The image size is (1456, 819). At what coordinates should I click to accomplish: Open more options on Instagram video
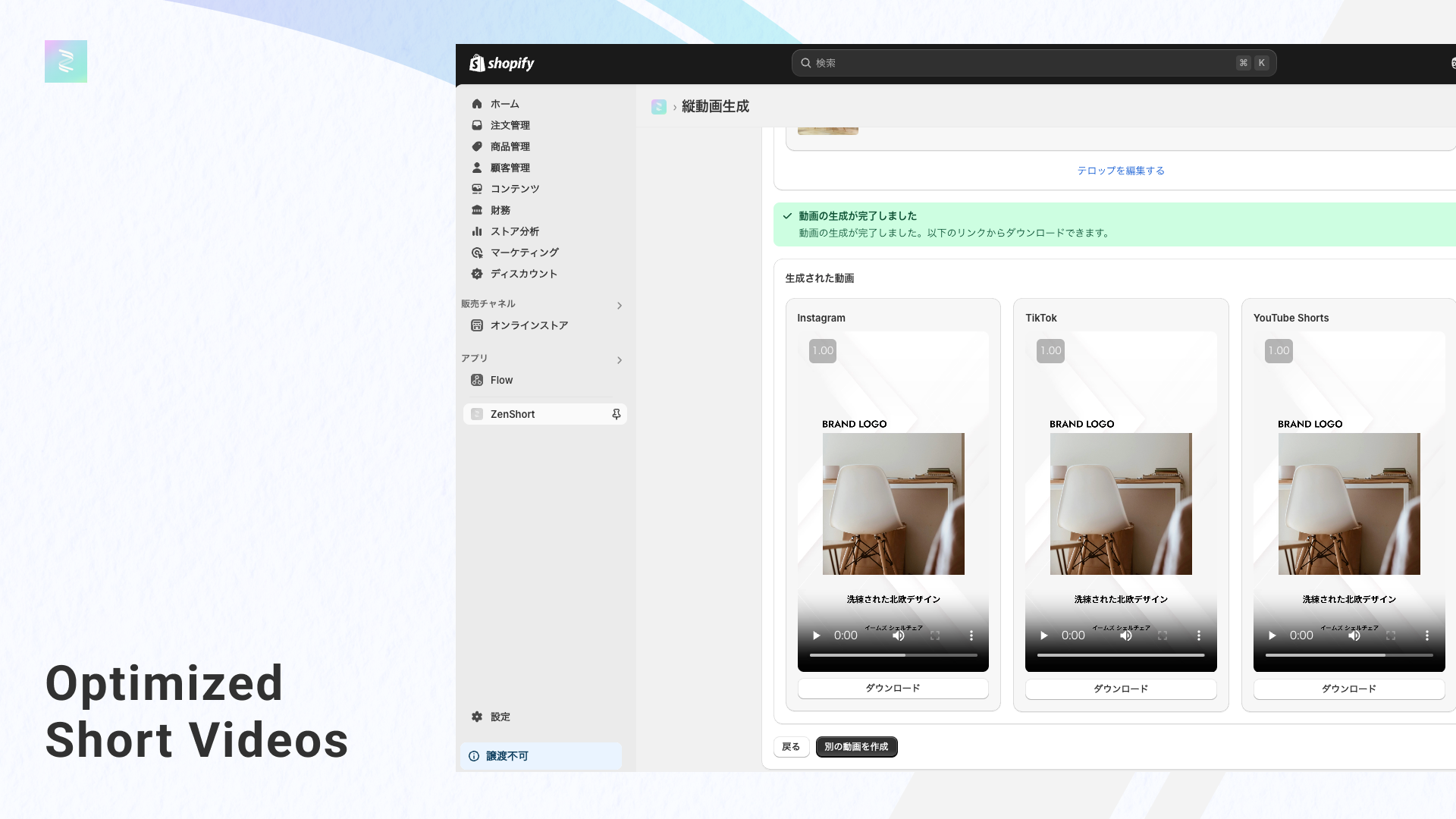[971, 635]
